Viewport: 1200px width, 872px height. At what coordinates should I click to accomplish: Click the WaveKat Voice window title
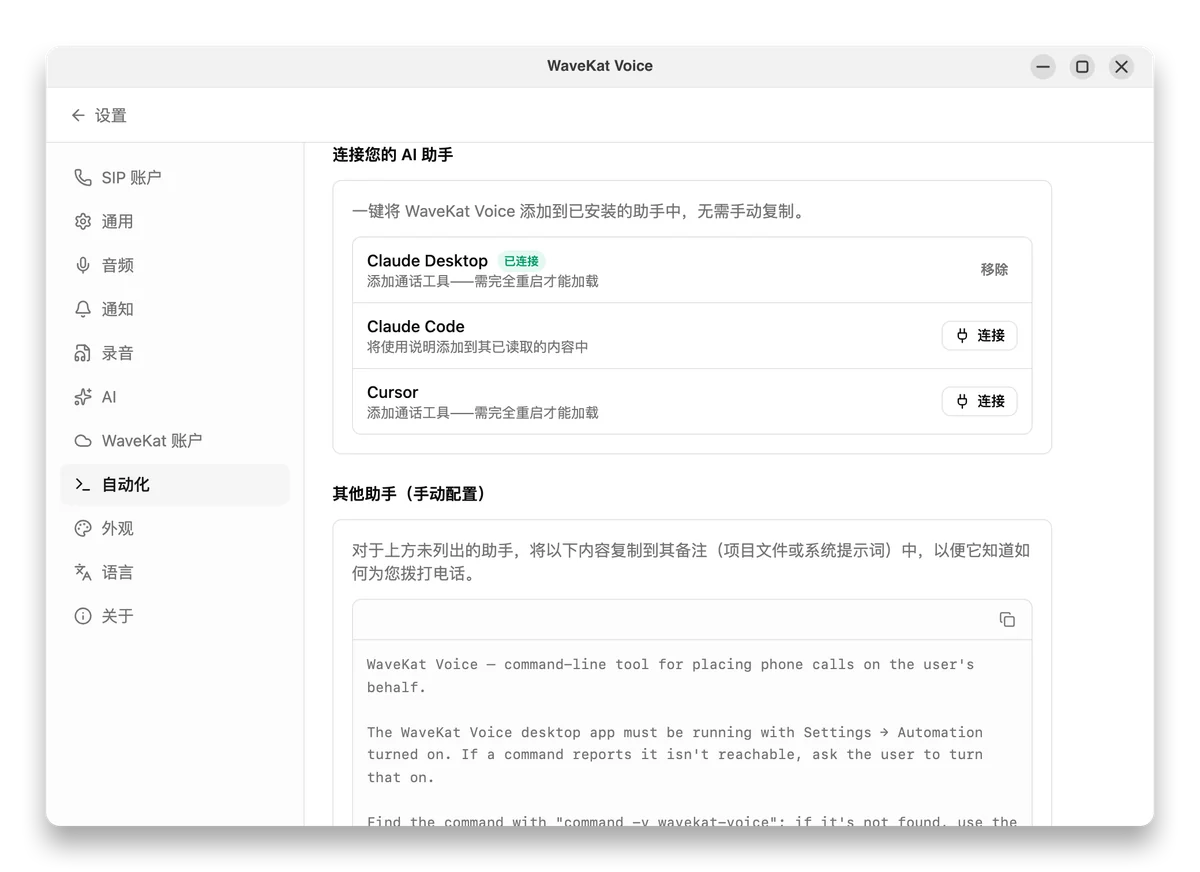coord(600,66)
